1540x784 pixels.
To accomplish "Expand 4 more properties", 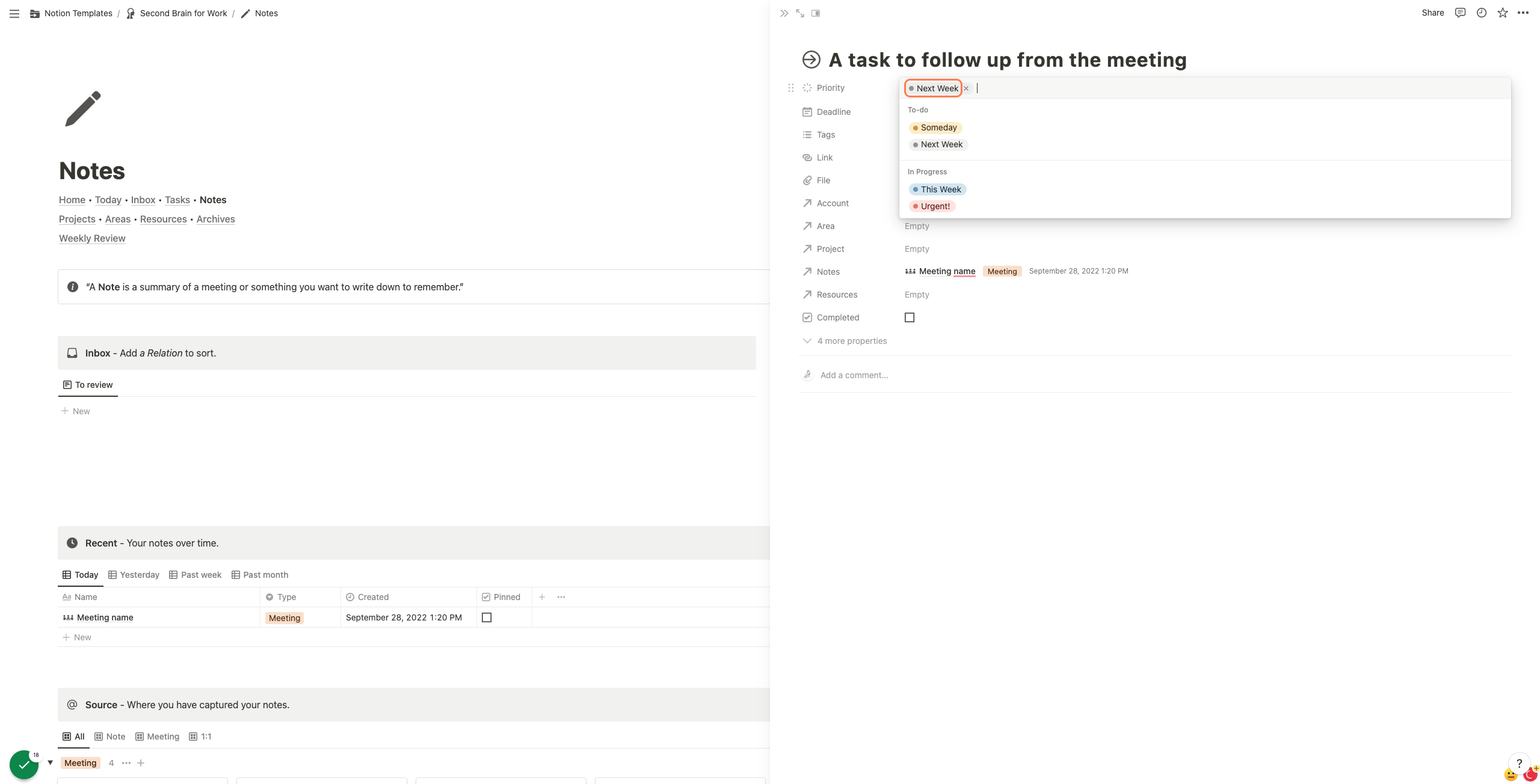I will (845, 341).
